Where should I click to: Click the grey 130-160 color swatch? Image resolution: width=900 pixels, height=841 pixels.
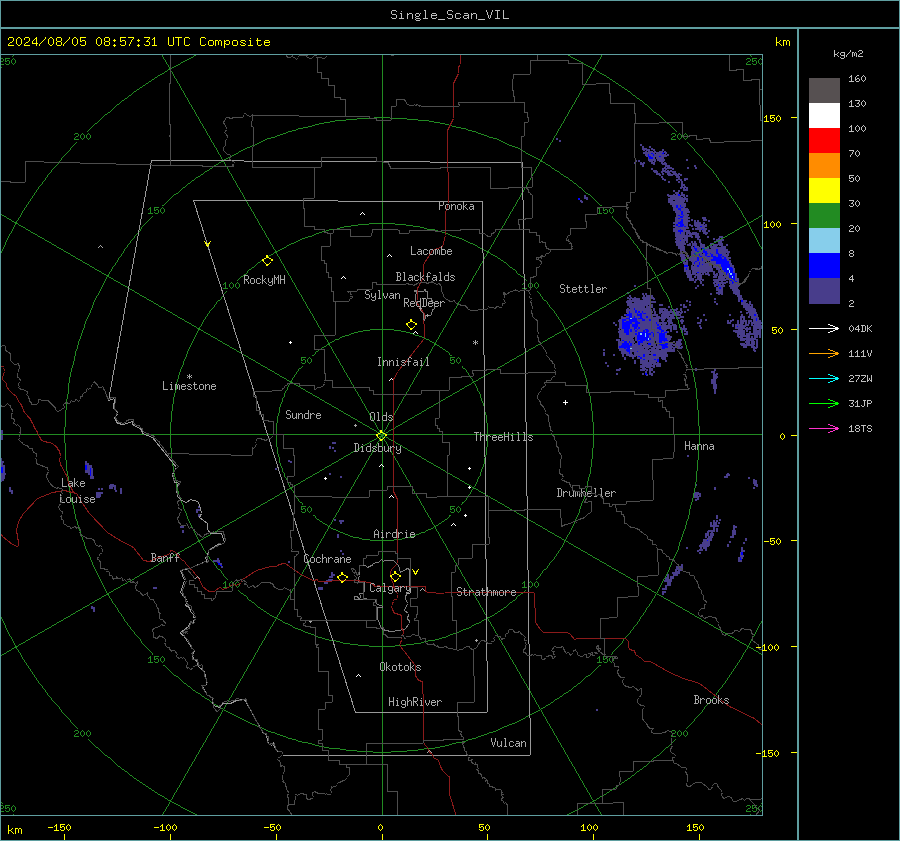click(x=824, y=91)
